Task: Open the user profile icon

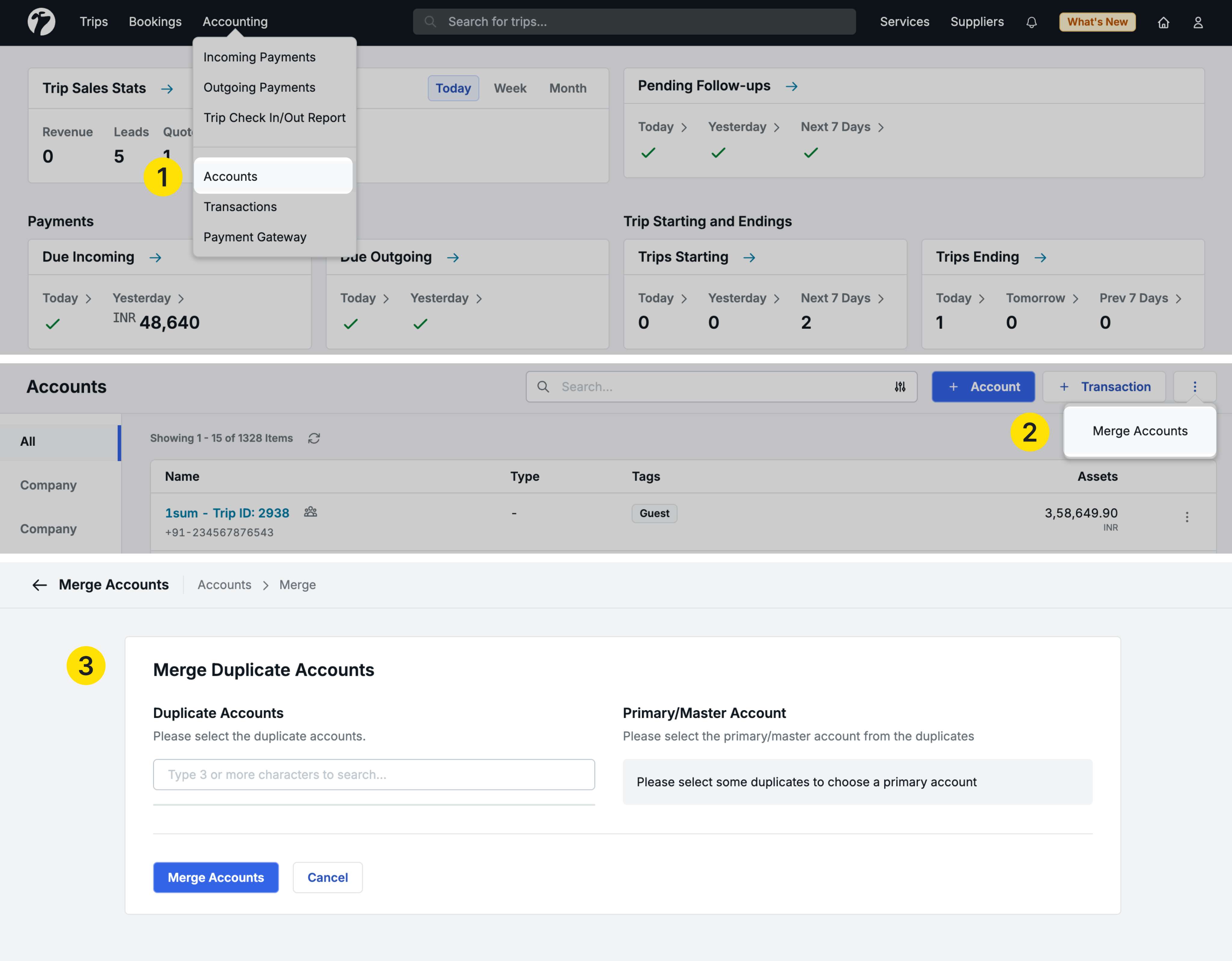Action: pyautogui.click(x=1198, y=22)
